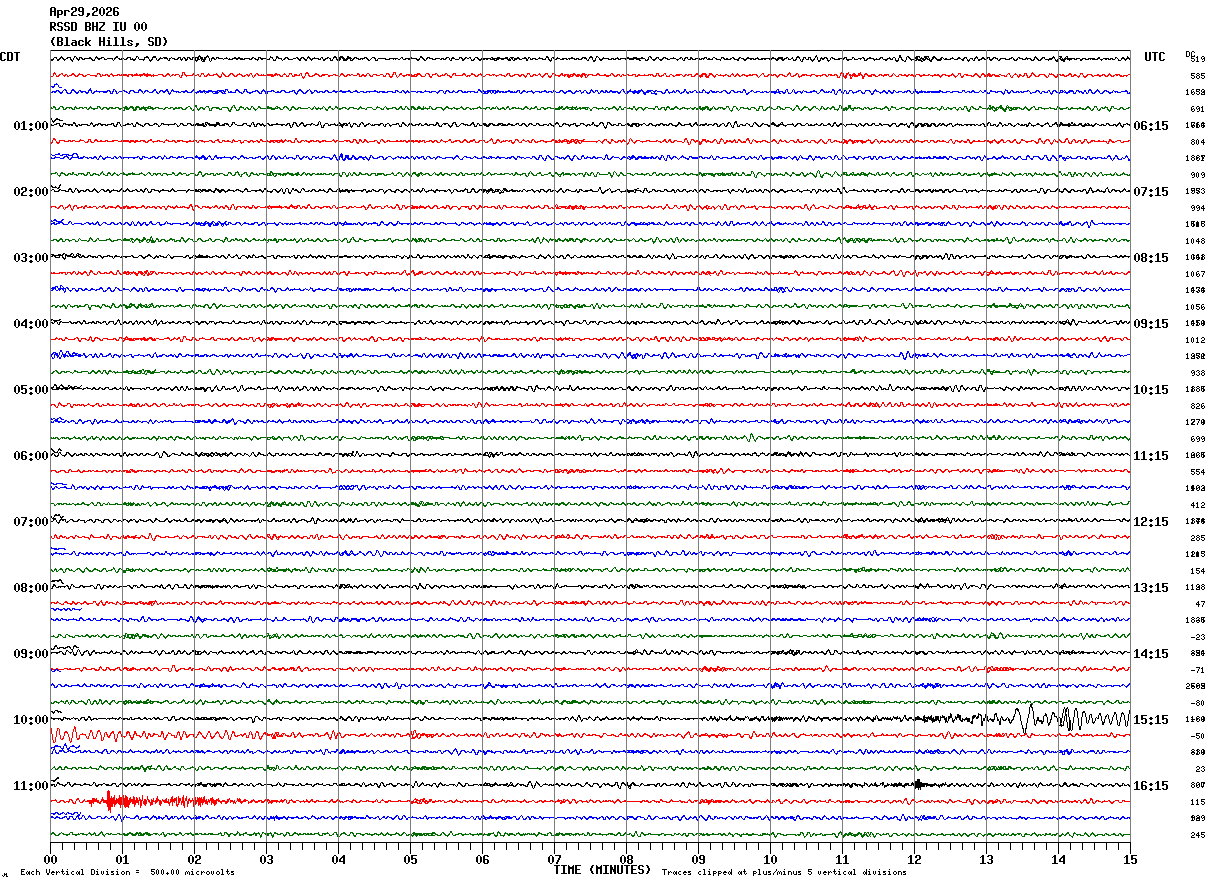Click the DC offset value -71
Screen dimensions: 1210x886
(x=1198, y=670)
